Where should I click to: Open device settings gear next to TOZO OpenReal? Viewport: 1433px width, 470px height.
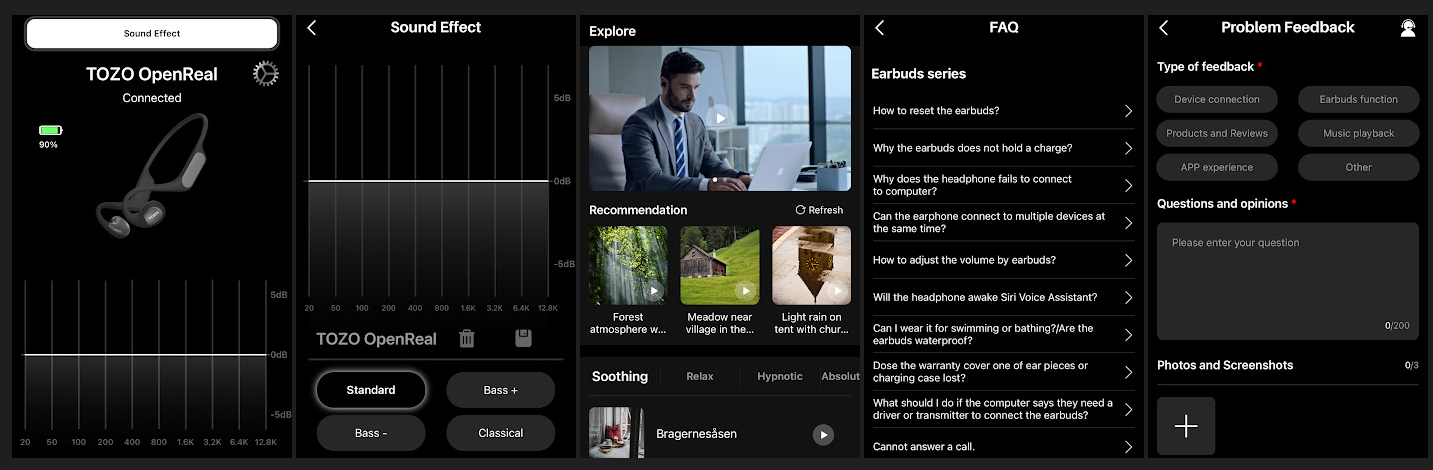tap(265, 73)
